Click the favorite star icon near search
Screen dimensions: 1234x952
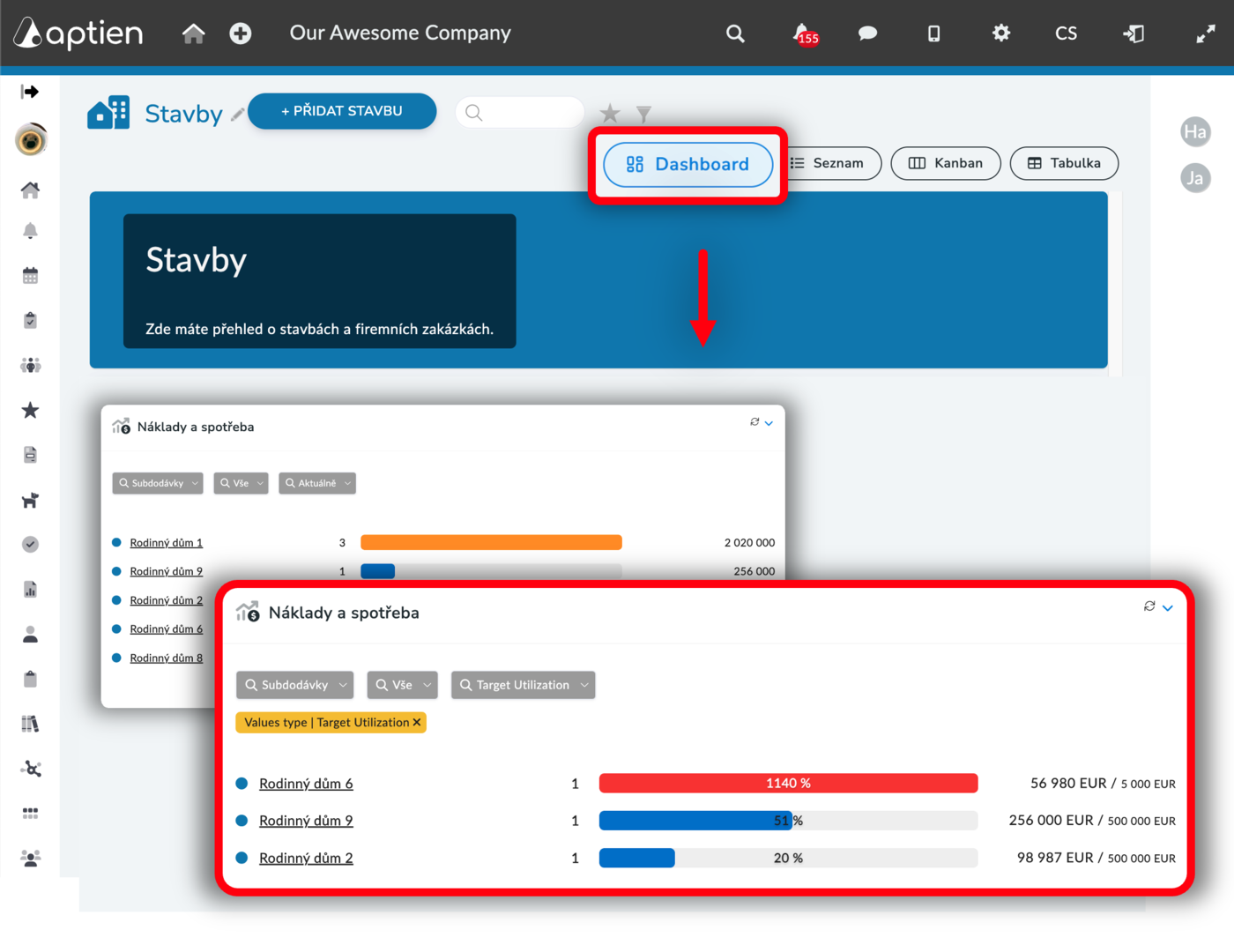click(x=609, y=113)
